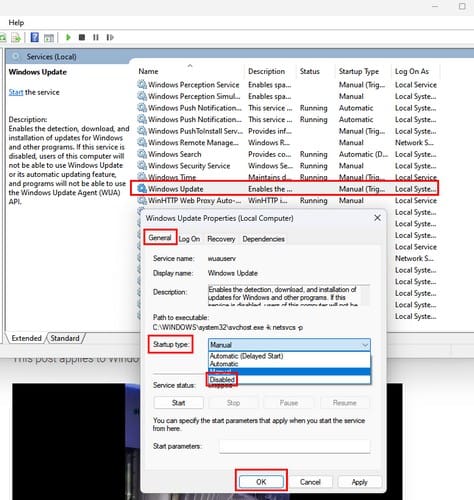The image size is (474, 500).
Task: Click the blue Help question-mark toolbar icon
Action: coord(35,37)
